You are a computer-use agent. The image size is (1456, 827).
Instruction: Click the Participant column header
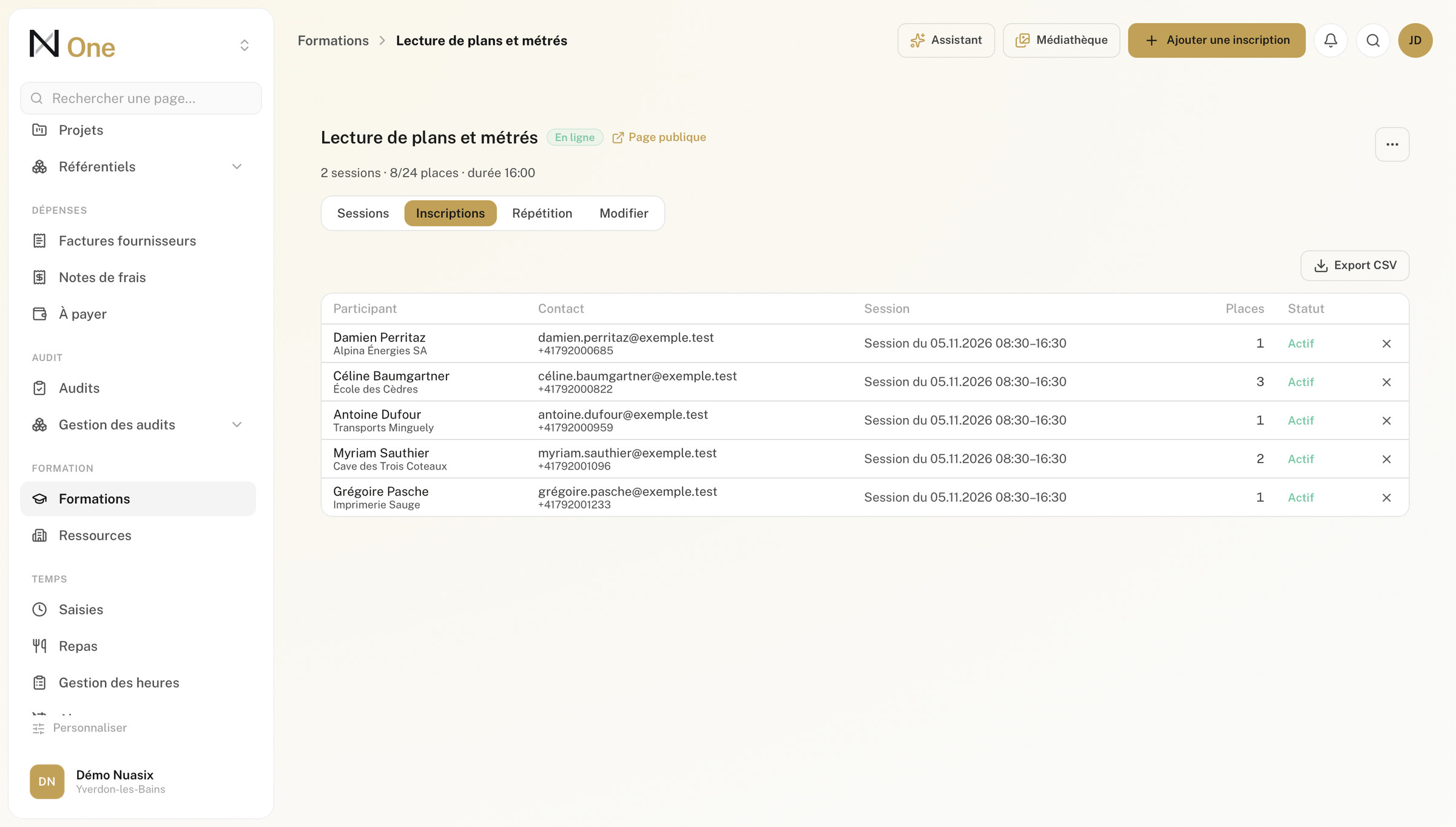coord(365,309)
